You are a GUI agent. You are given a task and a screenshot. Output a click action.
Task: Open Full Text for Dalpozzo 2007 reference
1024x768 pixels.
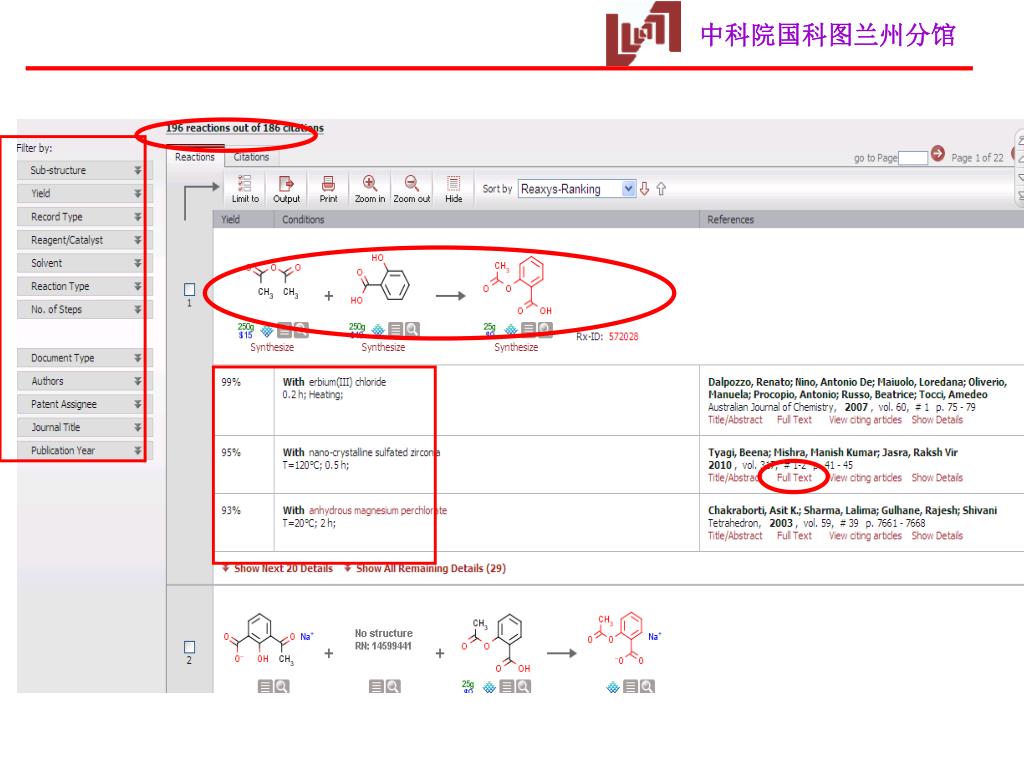tap(794, 420)
